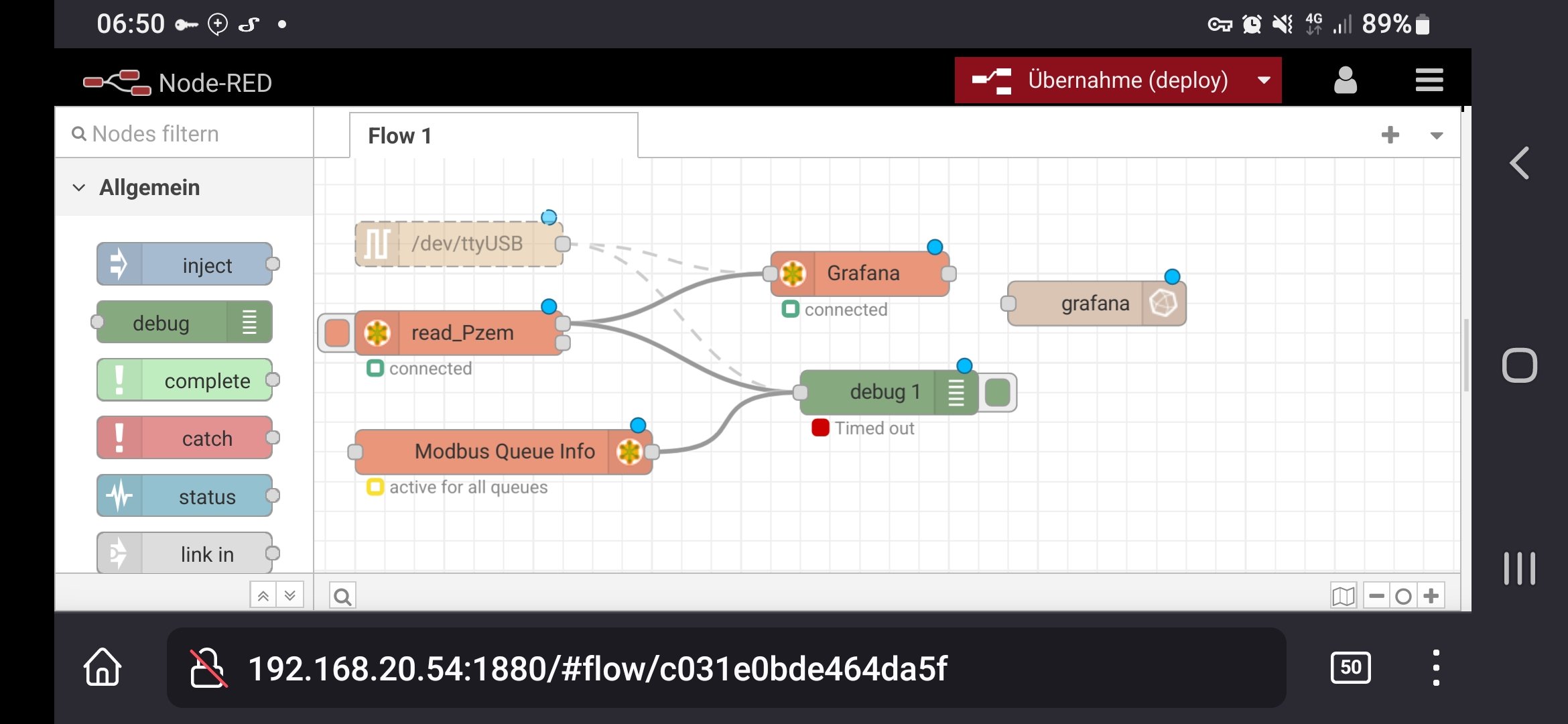The image size is (1568, 724).
Task: Toggle the debug 1 node output button
Action: click(998, 392)
